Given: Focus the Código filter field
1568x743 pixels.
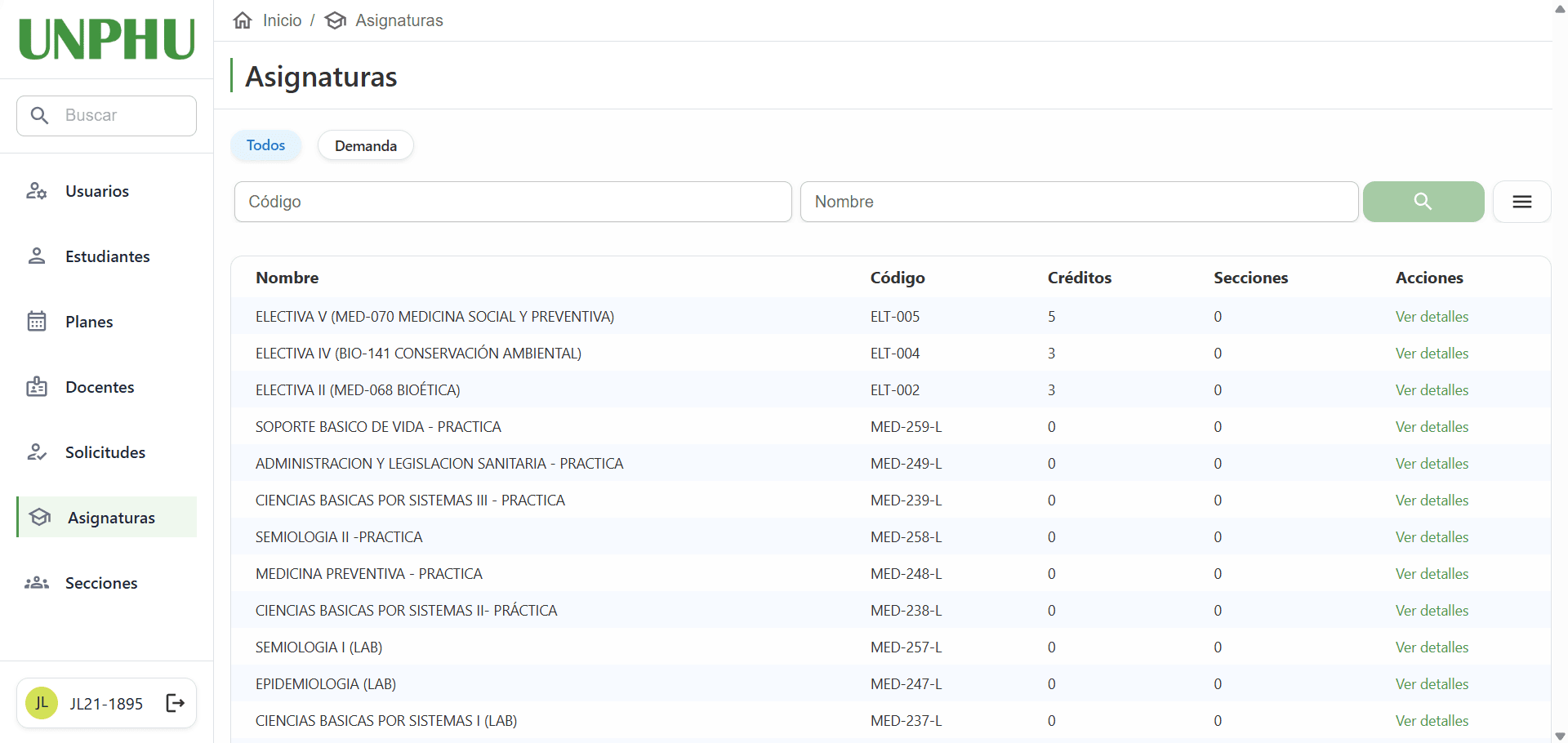Looking at the screenshot, I should point(513,202).
